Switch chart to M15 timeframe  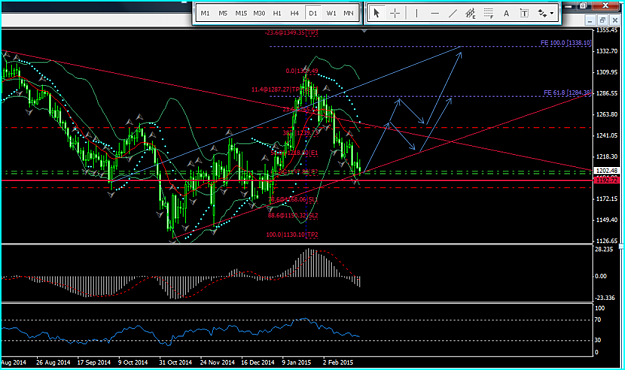pyautogui.click(x=241, y=13)
